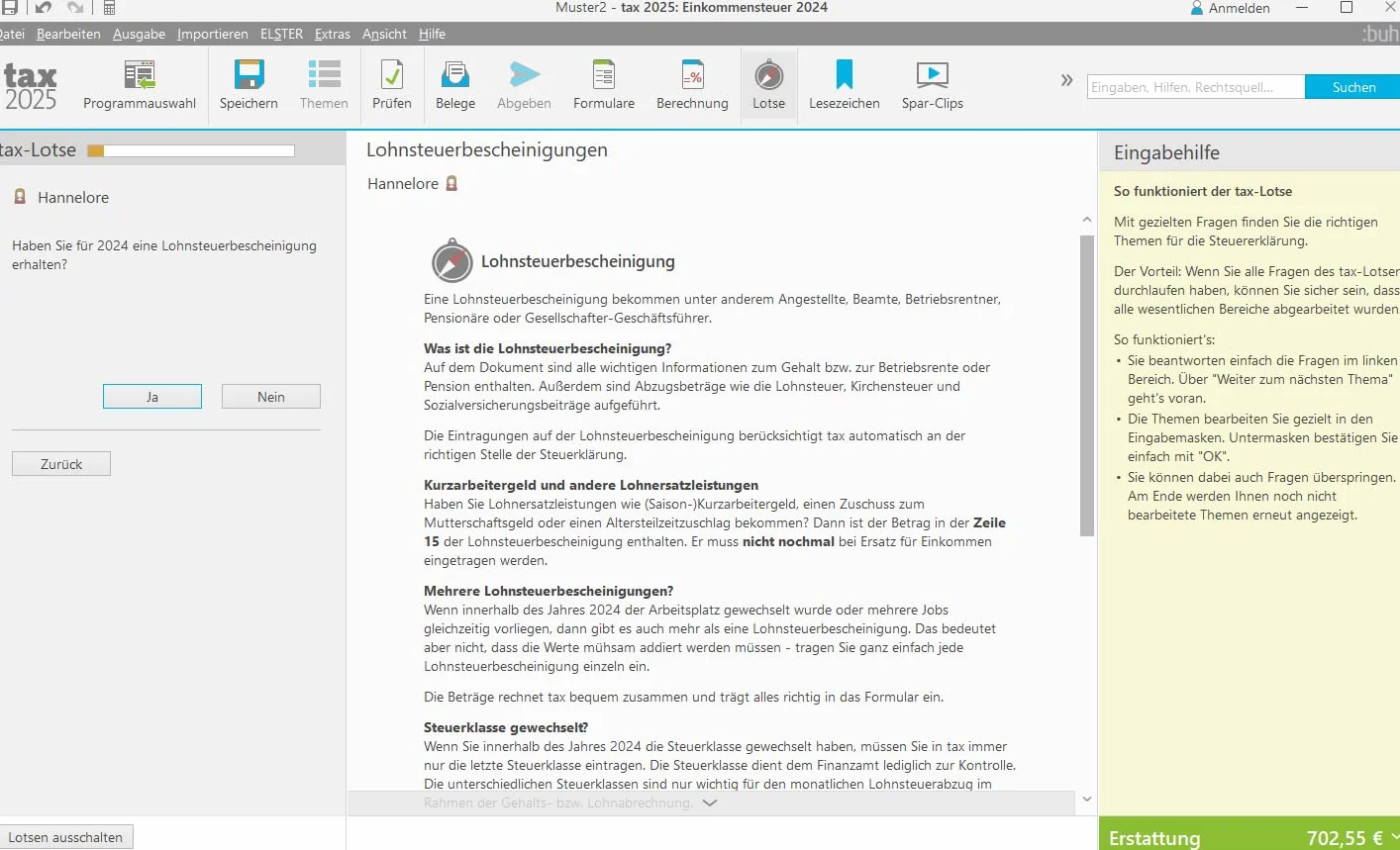Open the Programmauswahl toolbar icon
This screenshot has height=850, width=1400.
140,75
